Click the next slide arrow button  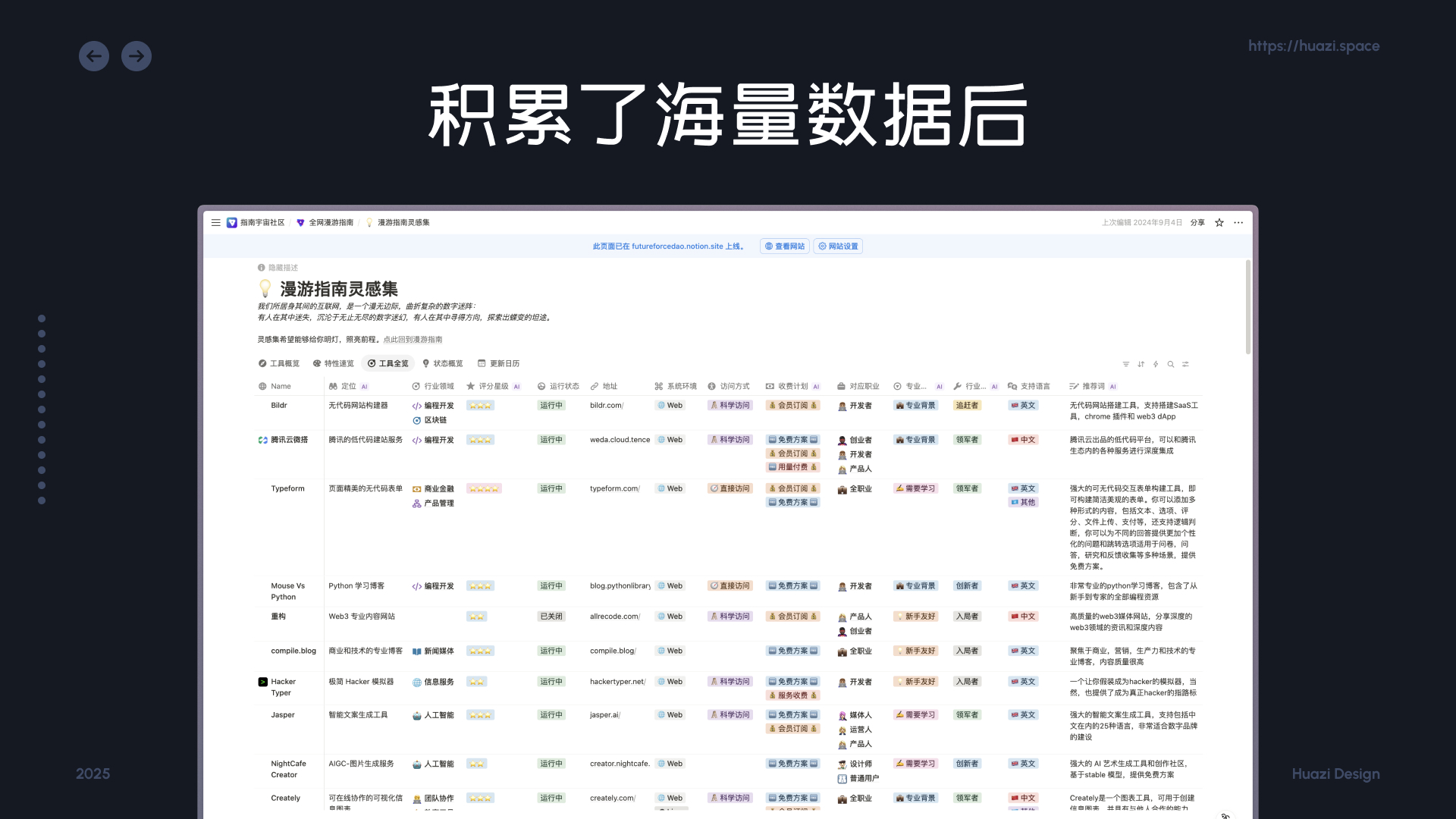pyautogui.click(x=136, y=56)
